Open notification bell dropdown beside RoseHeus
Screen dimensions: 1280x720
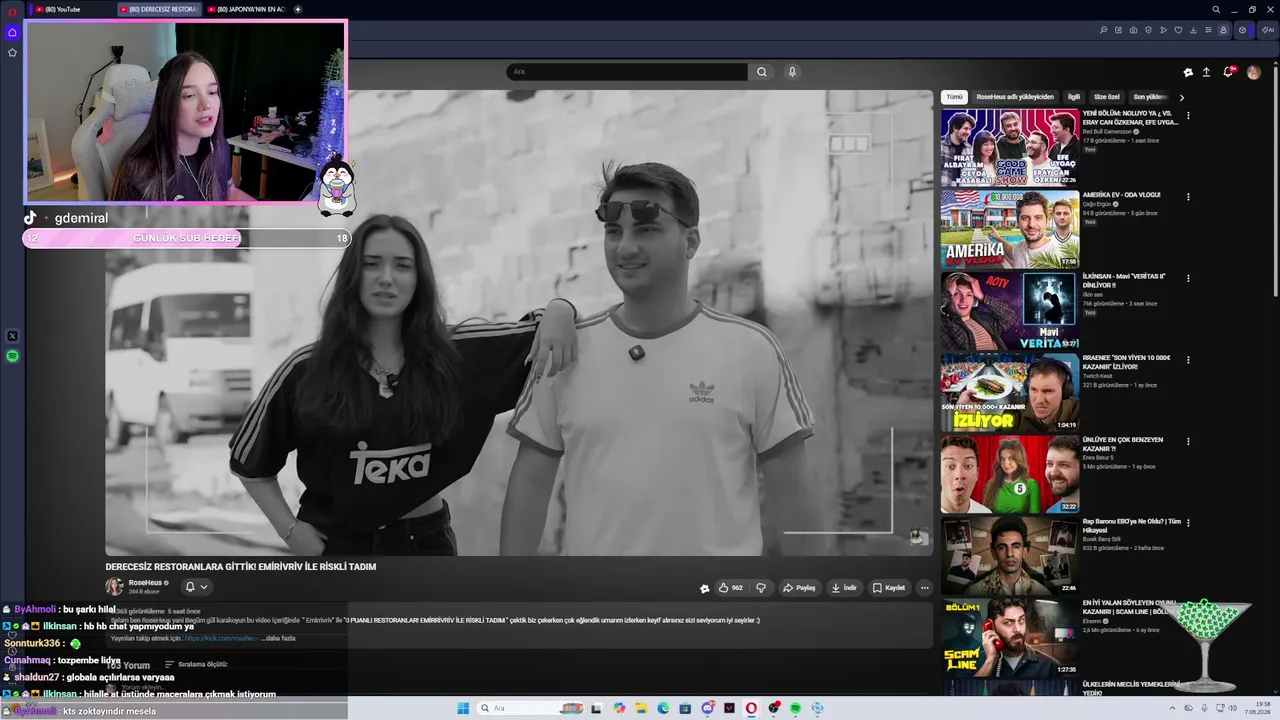click(x=195, y=587)
